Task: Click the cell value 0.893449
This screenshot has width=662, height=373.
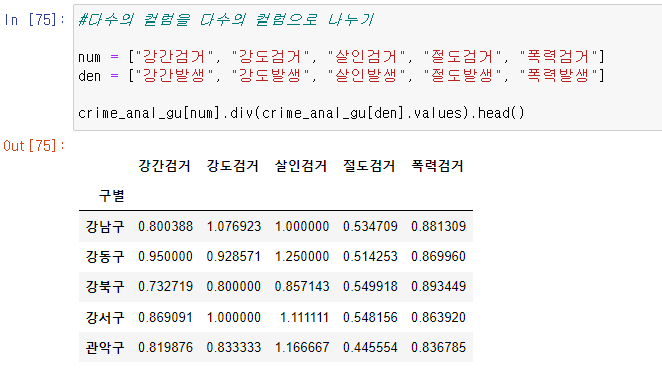Action: [x=439, y=286]
